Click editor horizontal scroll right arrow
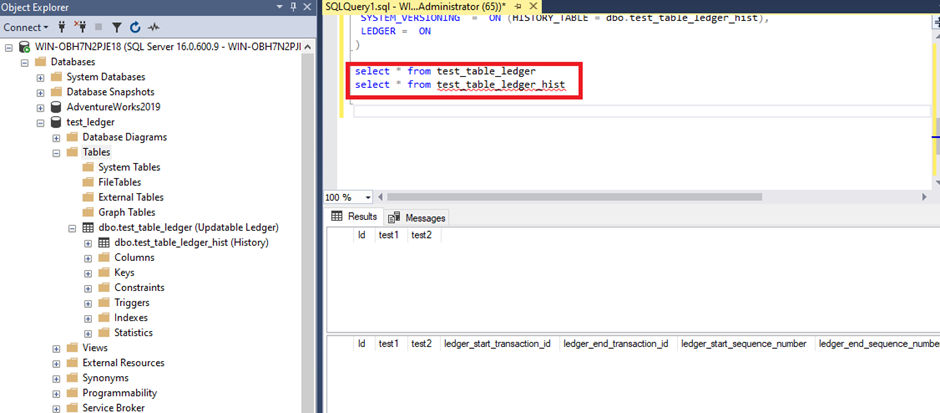940x413 pixels. click(924, 197)
